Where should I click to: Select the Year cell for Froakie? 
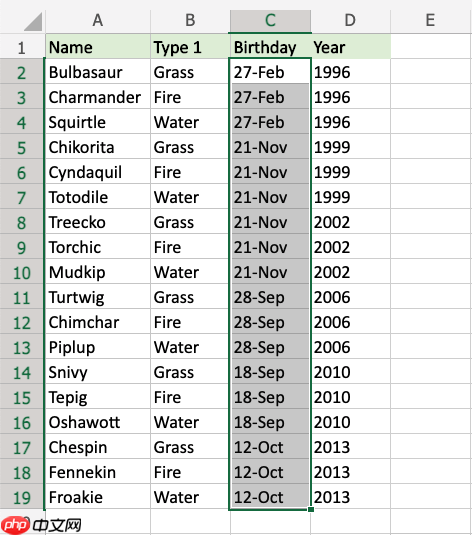351,497
